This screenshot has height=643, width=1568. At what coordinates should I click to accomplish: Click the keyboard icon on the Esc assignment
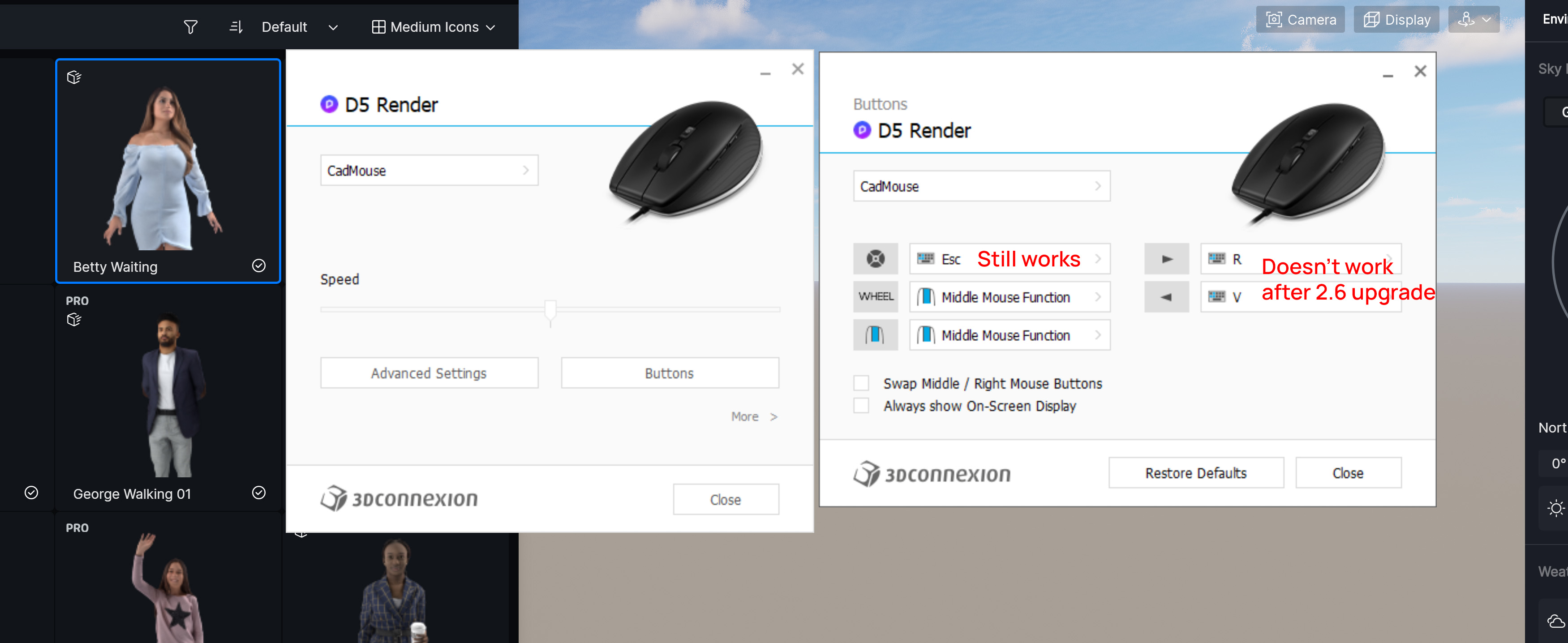(926, 258)
